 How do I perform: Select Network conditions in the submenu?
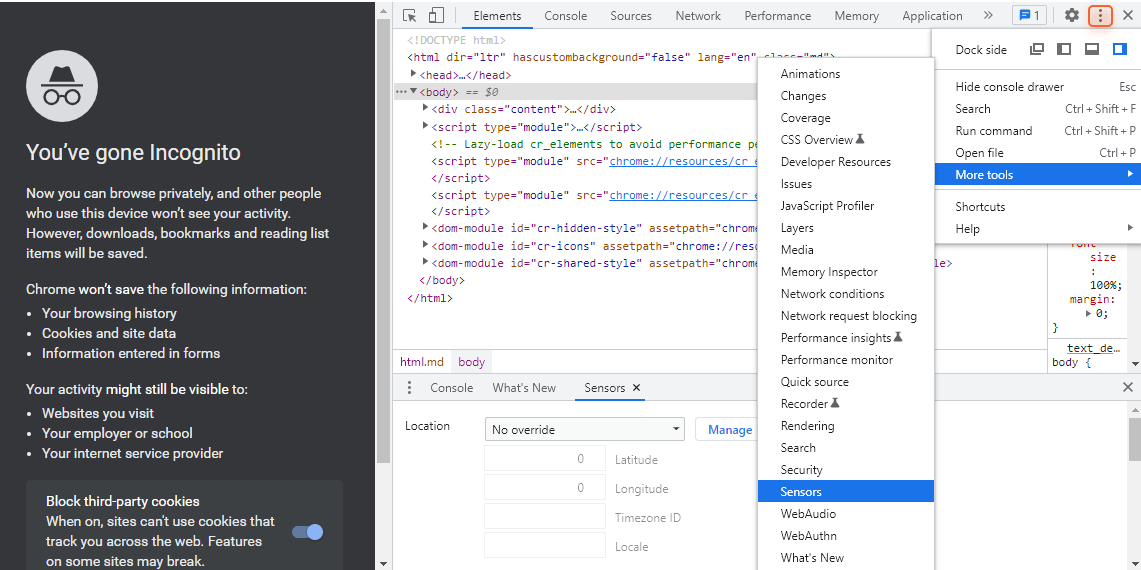(846, 293)
